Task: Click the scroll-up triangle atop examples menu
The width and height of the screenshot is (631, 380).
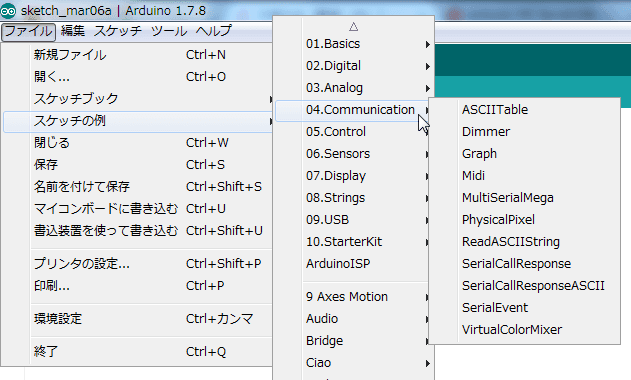Action: point(353,27)
